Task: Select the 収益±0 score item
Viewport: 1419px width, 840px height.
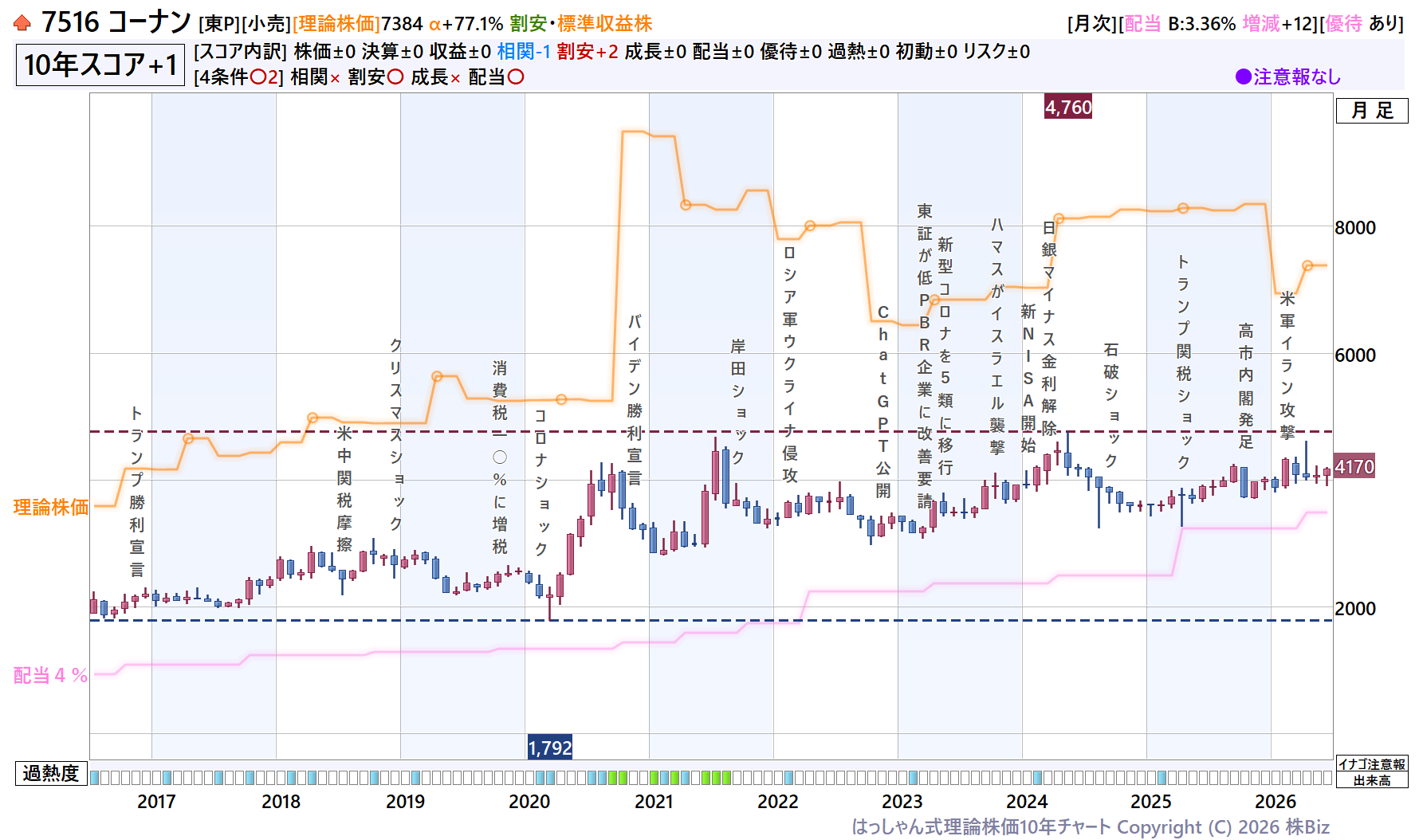Action: pyautogui.click(x=460, y=52)
